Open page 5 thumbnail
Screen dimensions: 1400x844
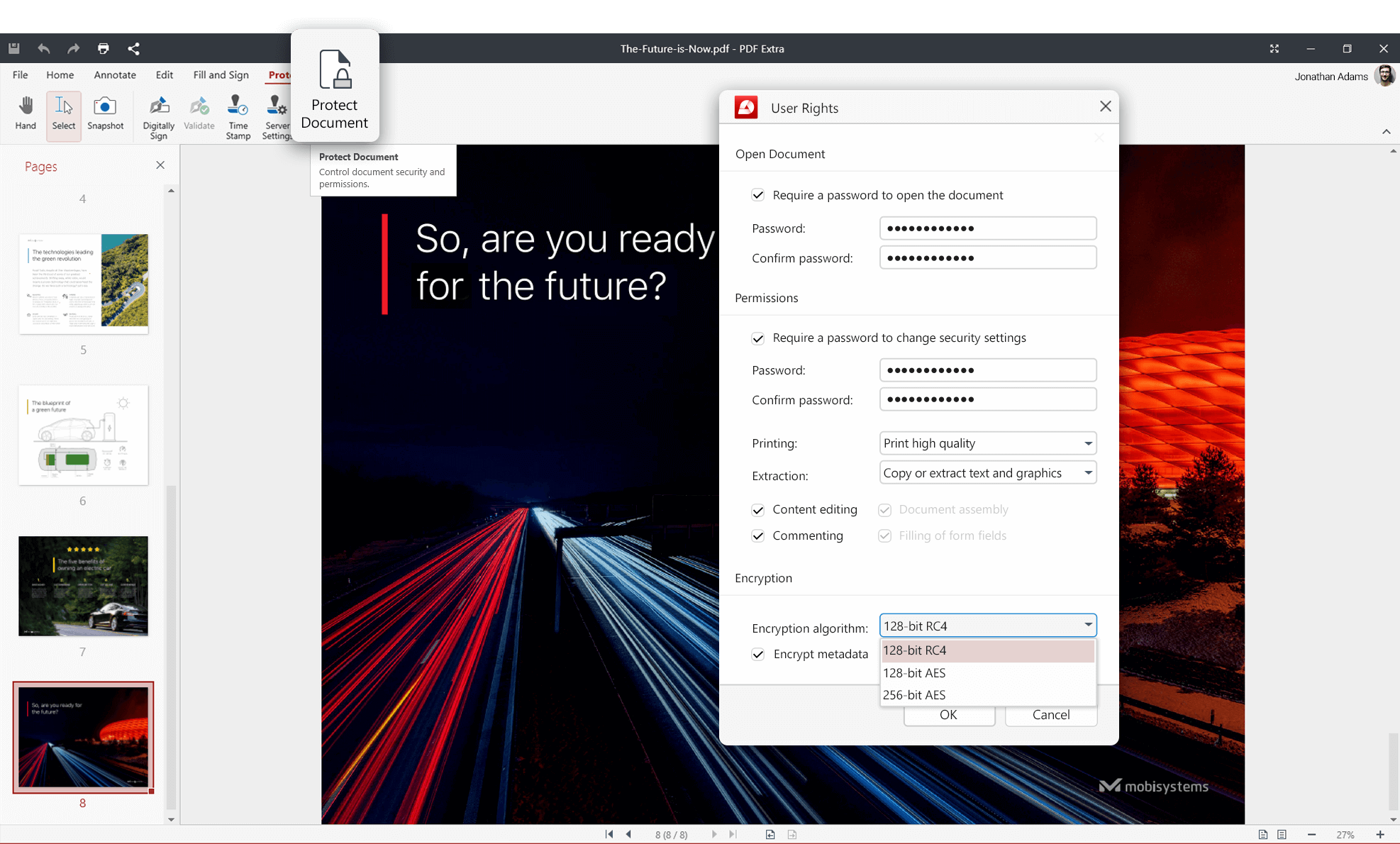click(84, 284)
